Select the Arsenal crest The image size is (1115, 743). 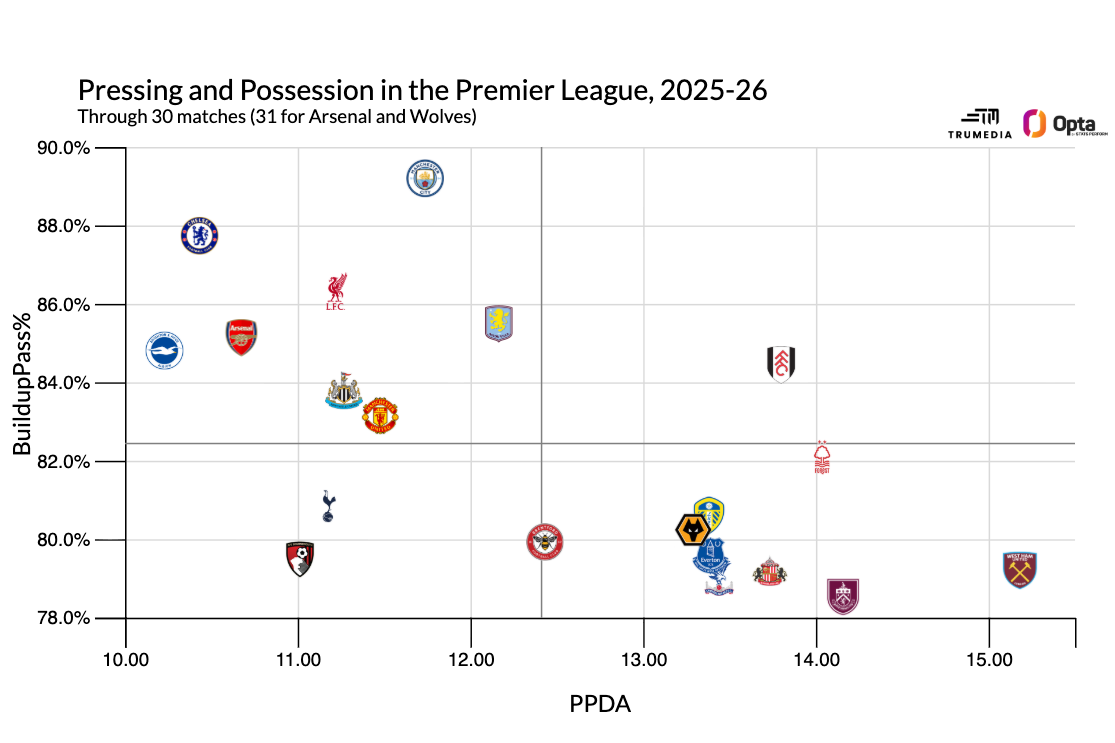241,337
